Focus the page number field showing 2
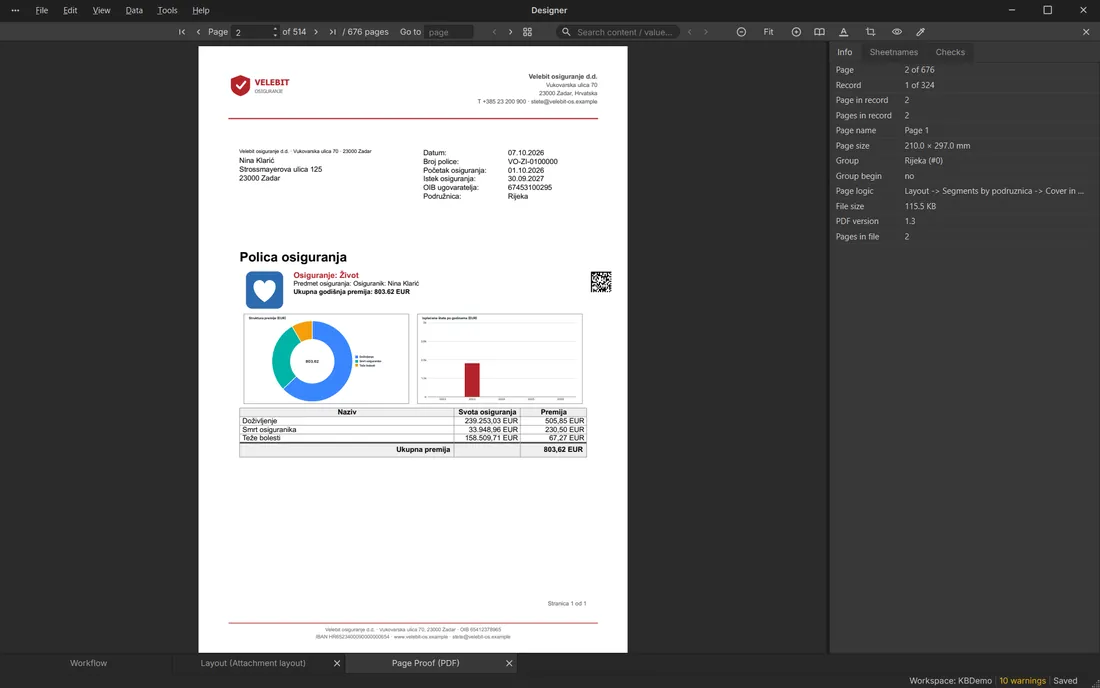Image resolution: width=1100 pixels, height=688 pixels. pyautogui.click(x=253, y=32)
